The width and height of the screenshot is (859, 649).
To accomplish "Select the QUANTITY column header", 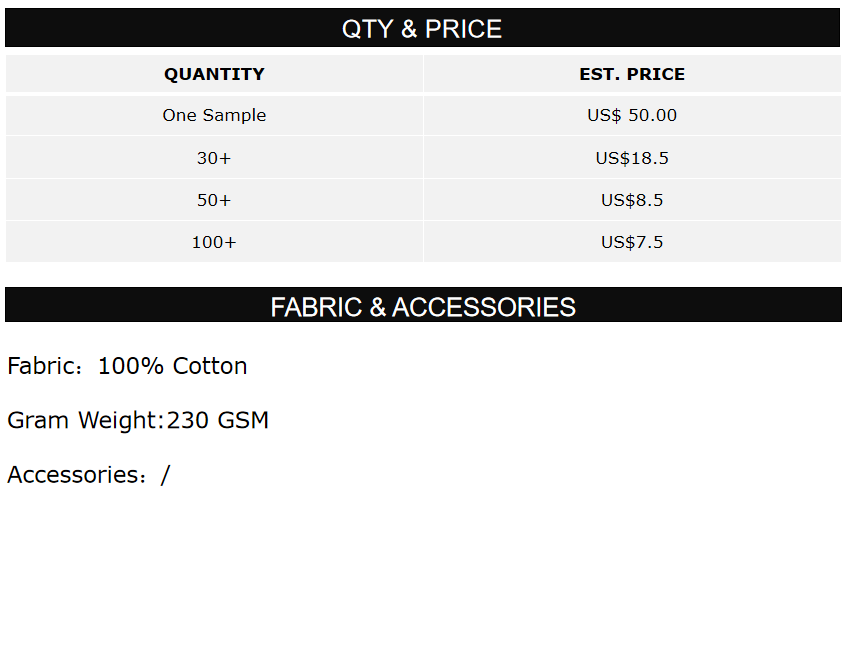I will [x=214, y=74].
